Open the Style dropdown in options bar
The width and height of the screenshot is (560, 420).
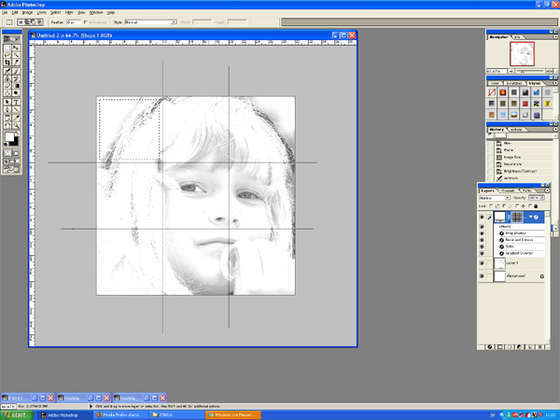(x=150, y=22)
